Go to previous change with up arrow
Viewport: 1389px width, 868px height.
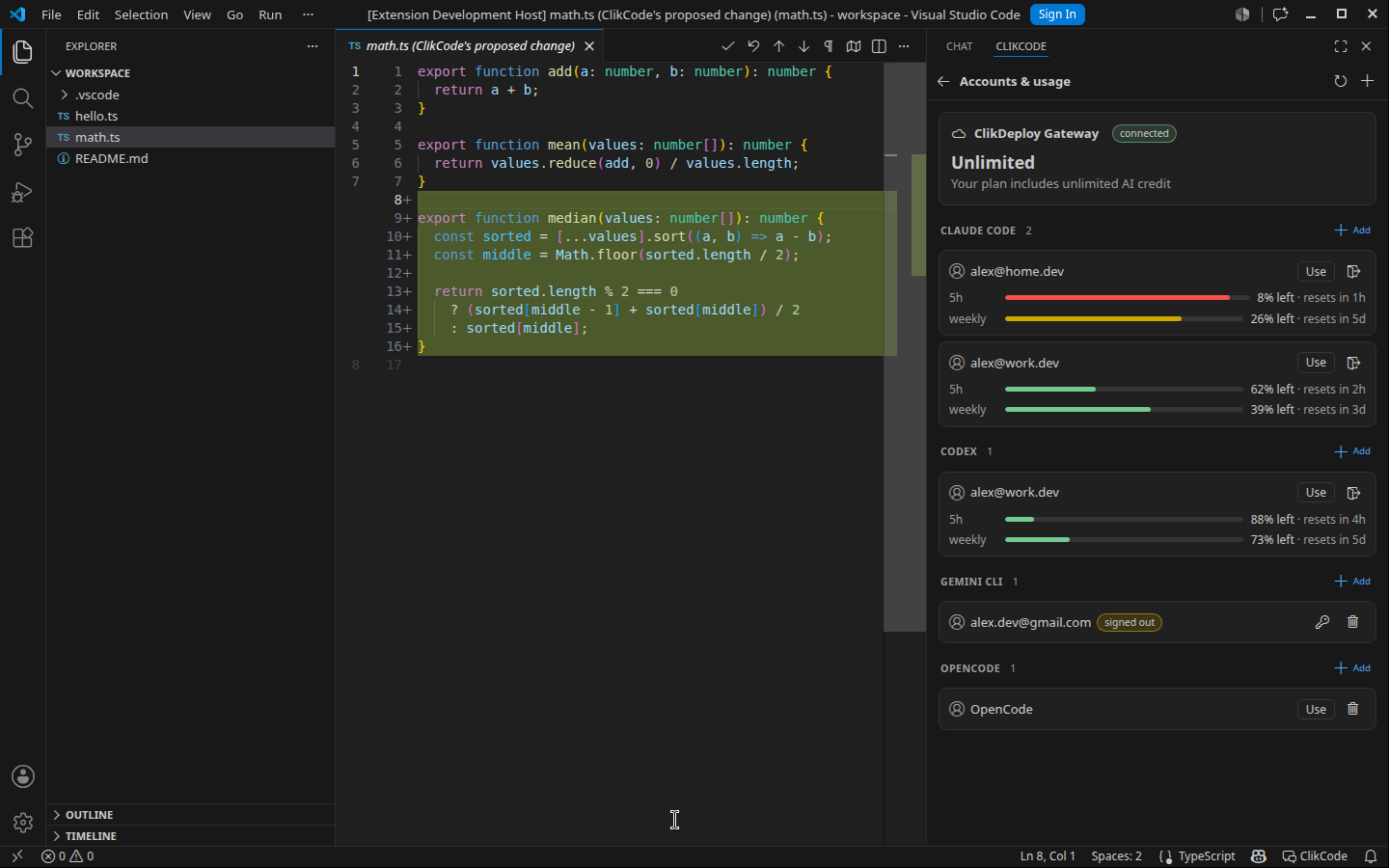point(778,46)
